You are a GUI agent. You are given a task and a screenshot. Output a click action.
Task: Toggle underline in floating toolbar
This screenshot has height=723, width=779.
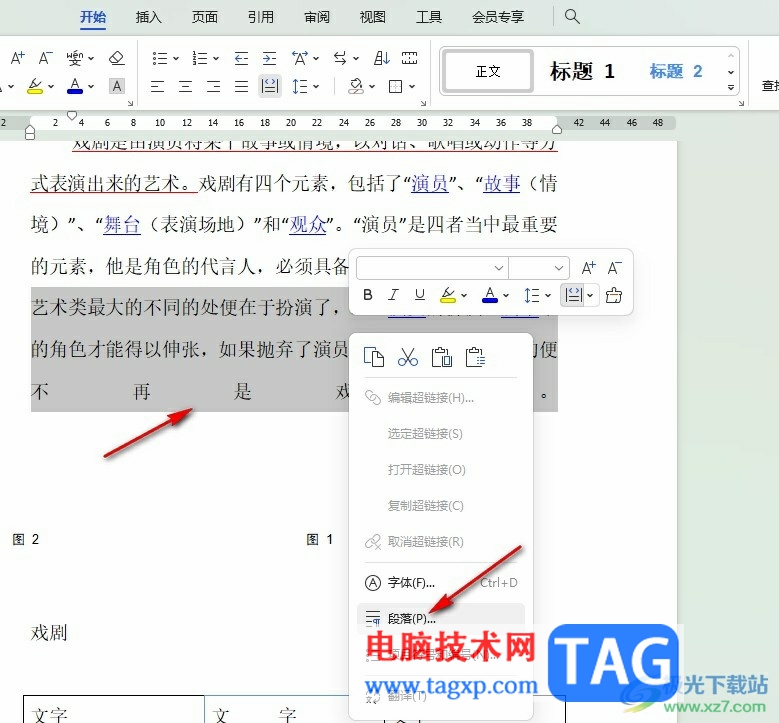click(420, 295)
